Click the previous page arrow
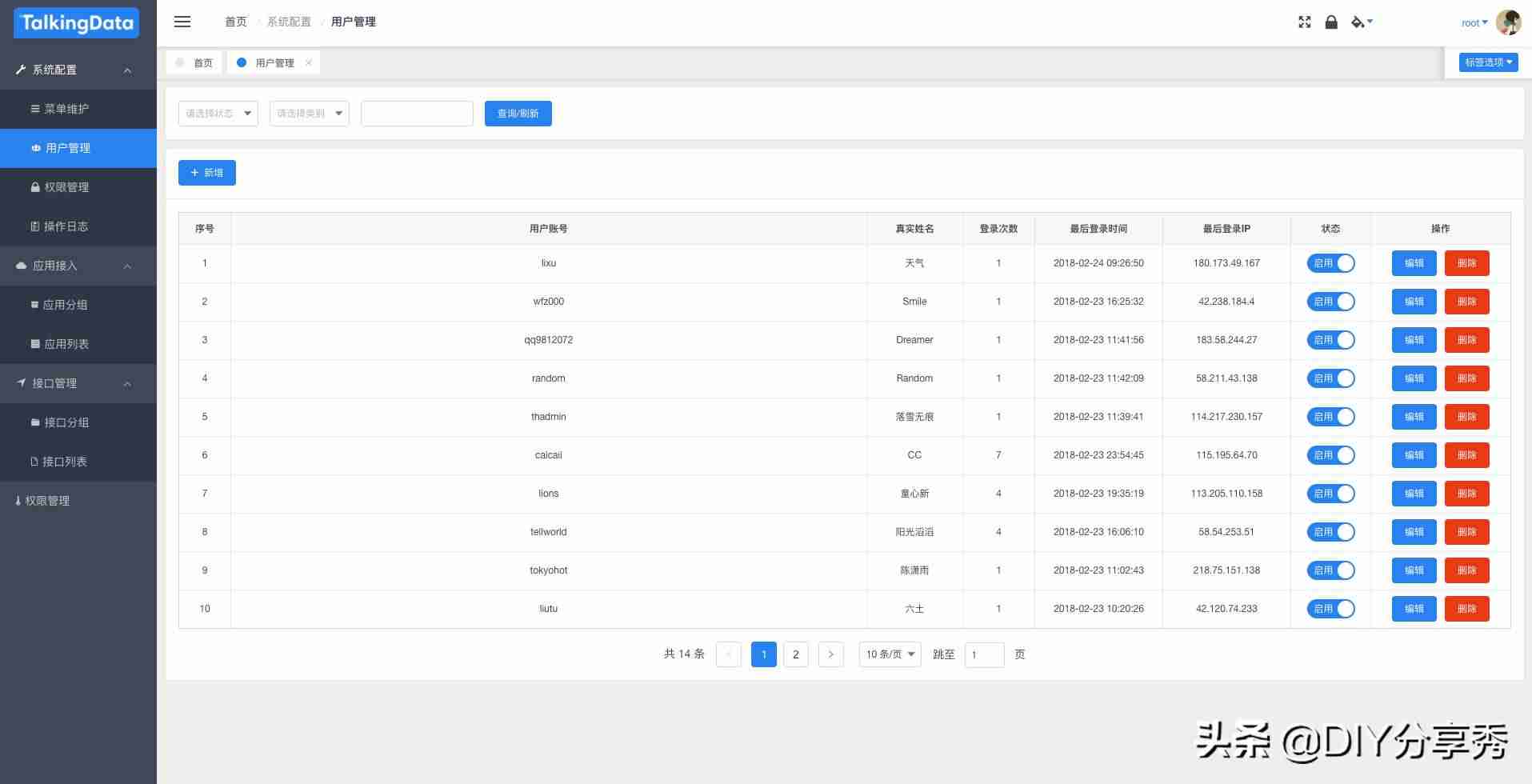The height and width of the screenshot is (784, 1532). tap(729, 654)
